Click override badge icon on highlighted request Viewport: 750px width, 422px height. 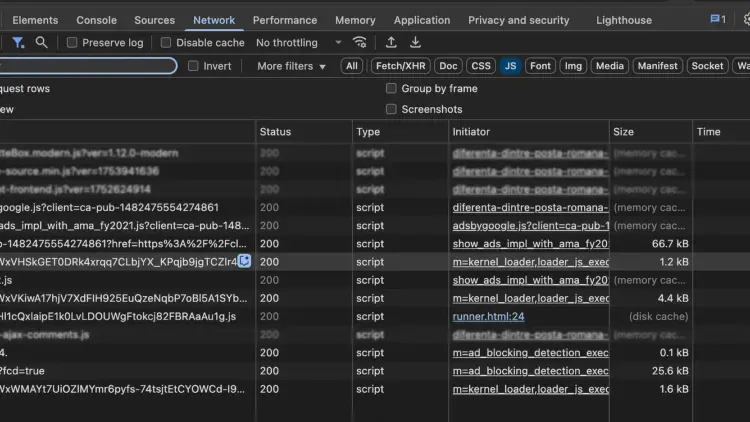pos(243,261)
